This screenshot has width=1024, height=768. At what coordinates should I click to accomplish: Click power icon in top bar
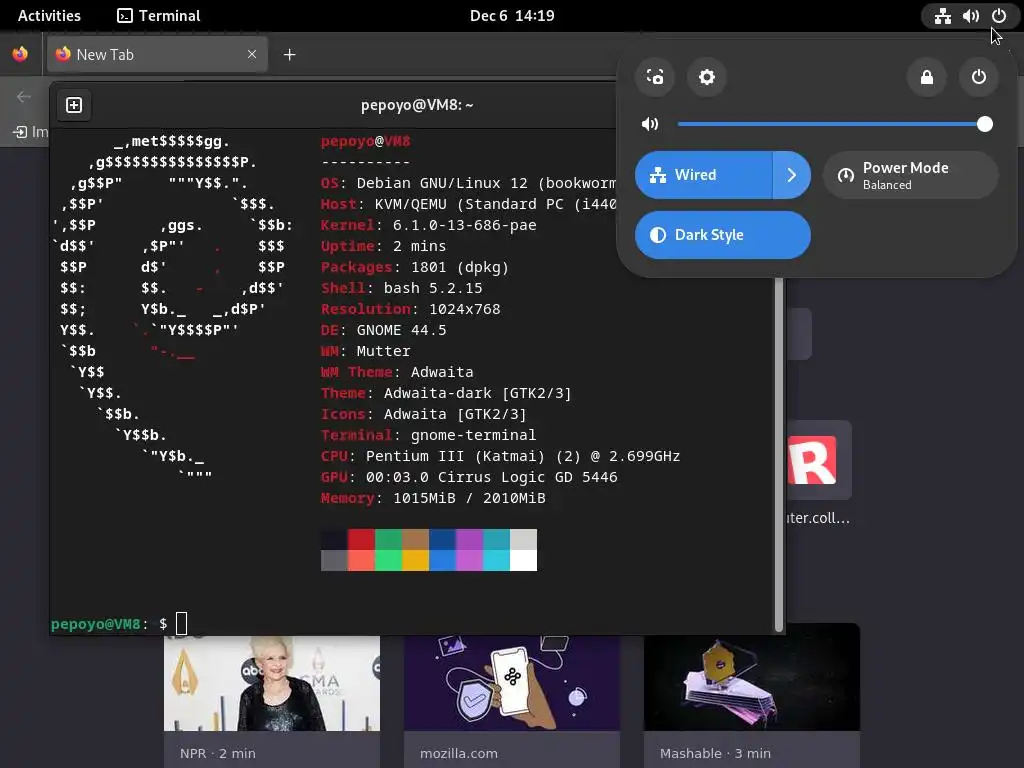pos(999,16)
